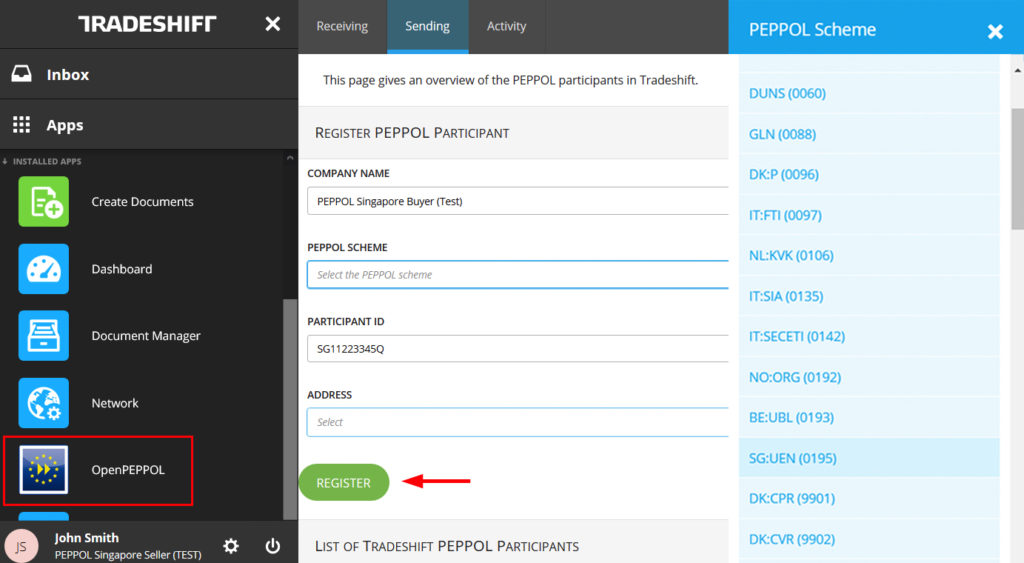Image resolution: width=1024 pixels, height=563 pixels.
Task: Click the Company Name input field
Action: coord(518,201)
